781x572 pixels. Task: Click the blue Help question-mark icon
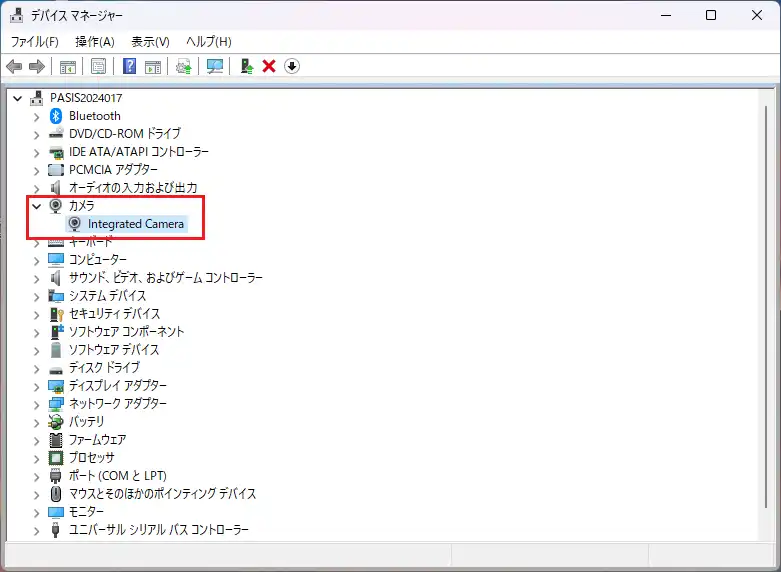(x=130, y=66)
